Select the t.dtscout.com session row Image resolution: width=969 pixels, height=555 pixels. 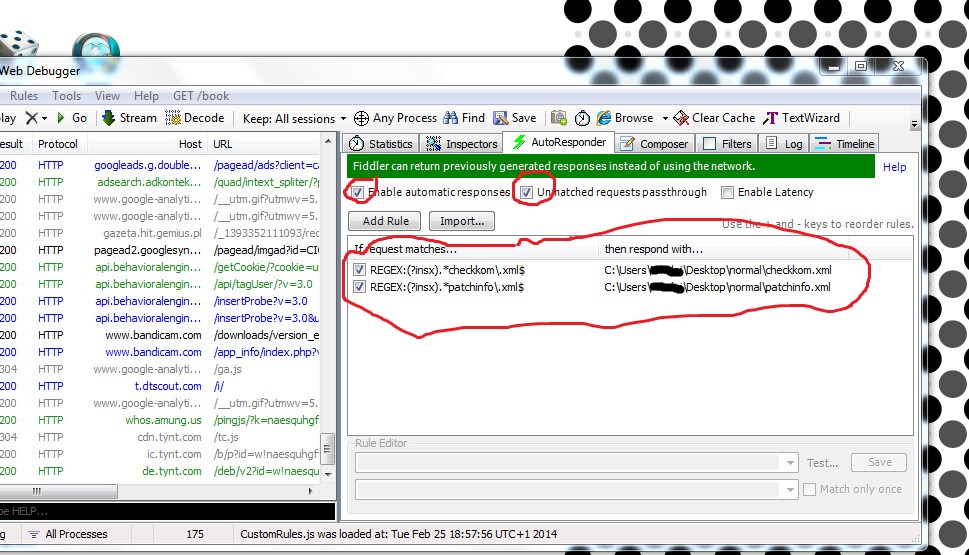[x=159, y=386]
